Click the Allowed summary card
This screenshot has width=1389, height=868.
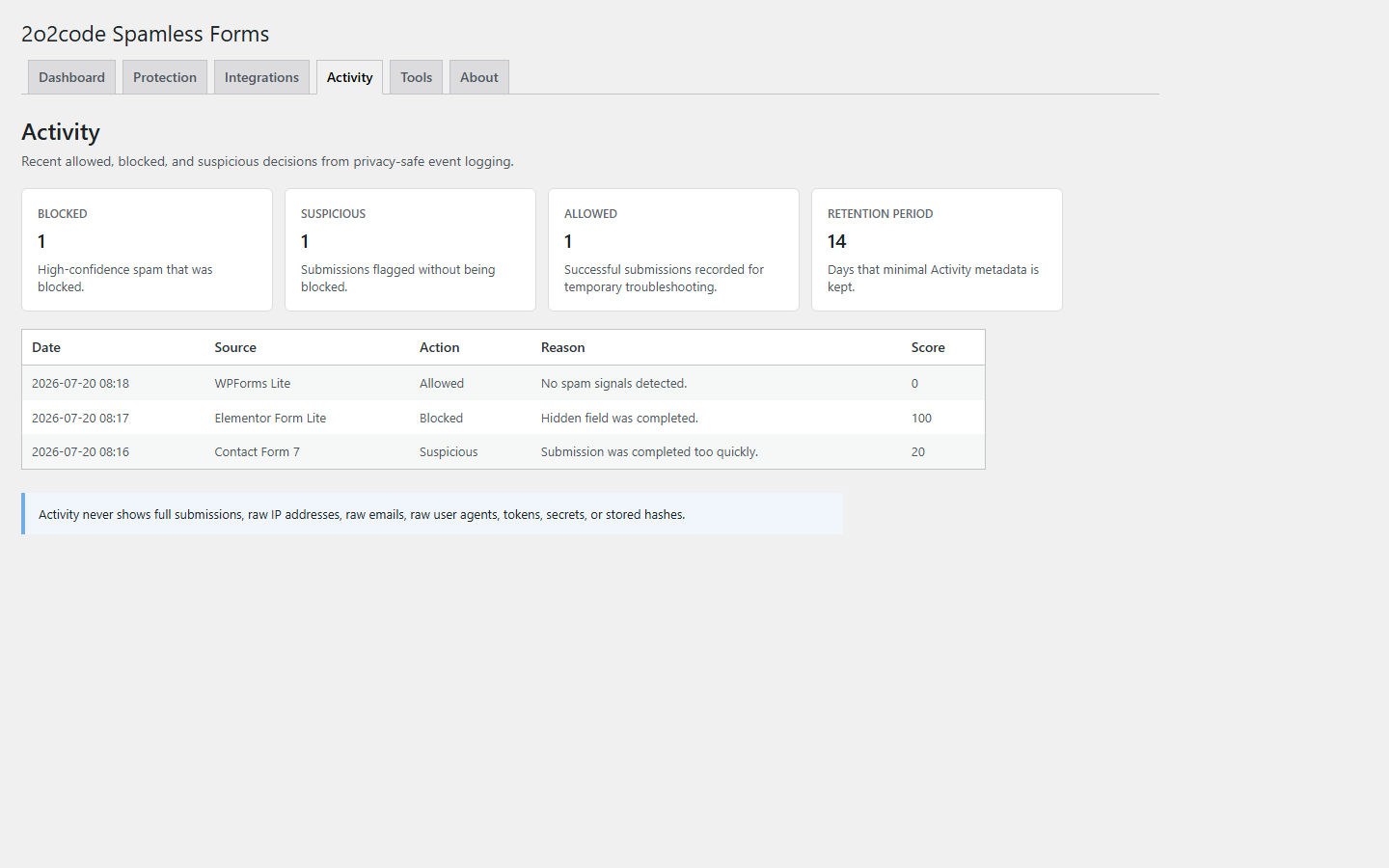click(673, 250)
